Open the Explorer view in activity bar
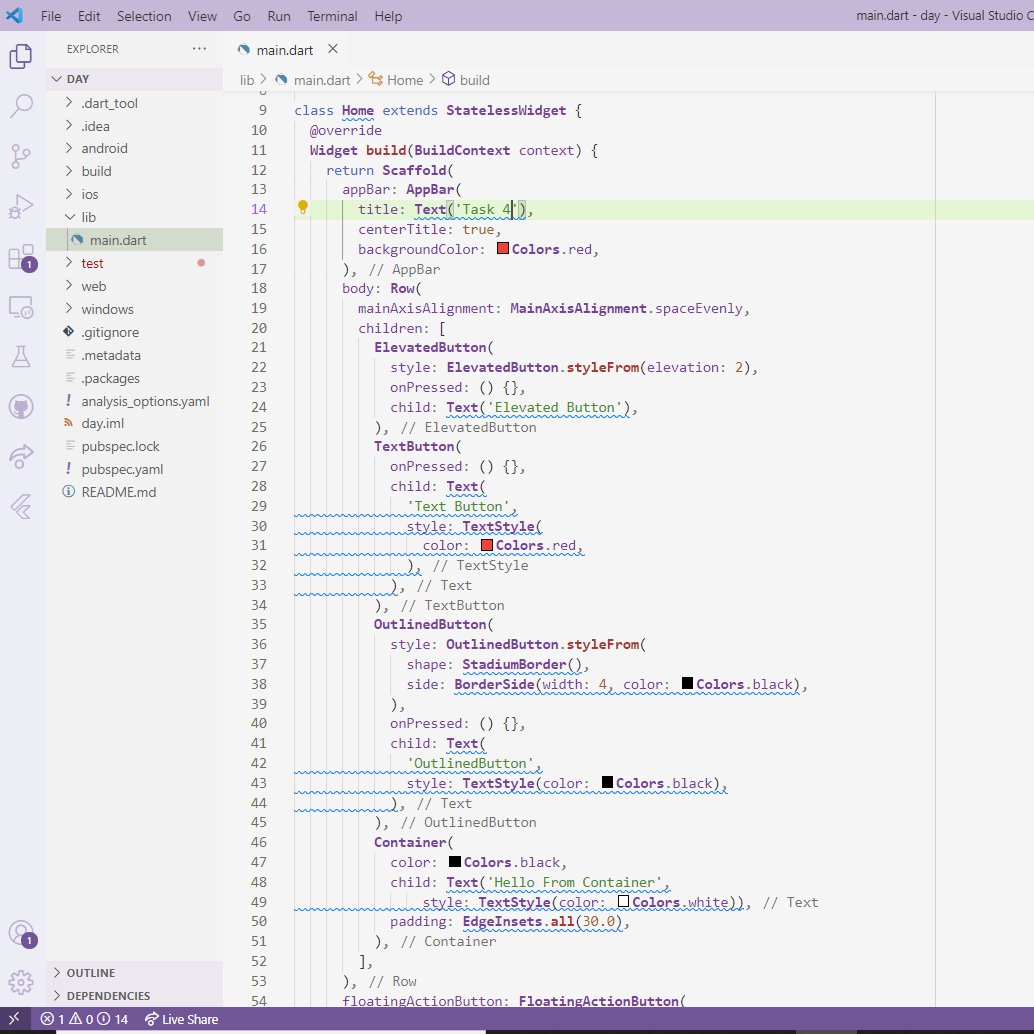Image resolution: width=1034 pixels, height=1034 pixels. [21, 56]
